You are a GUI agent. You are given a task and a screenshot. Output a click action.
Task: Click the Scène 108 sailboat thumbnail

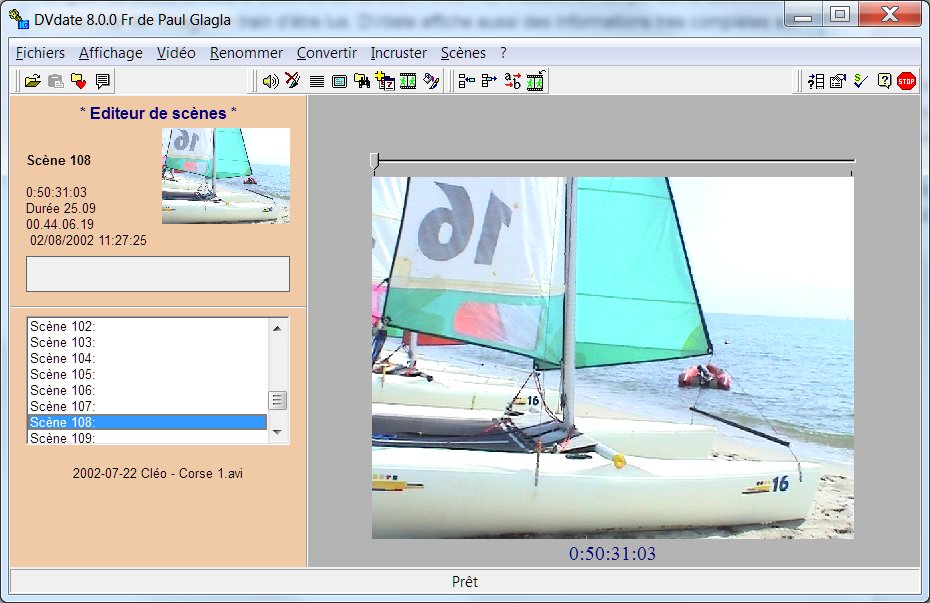pyautogui.click(x=226, y=175)
